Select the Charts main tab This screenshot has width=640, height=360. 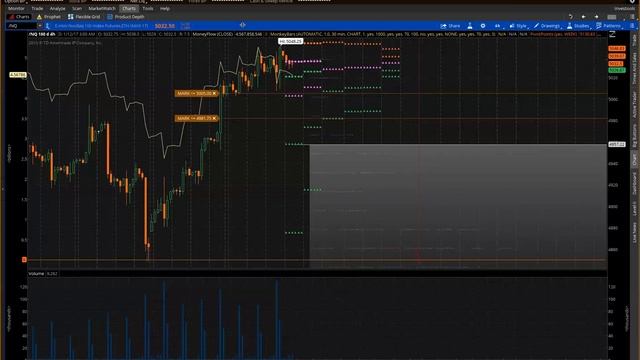129,9
